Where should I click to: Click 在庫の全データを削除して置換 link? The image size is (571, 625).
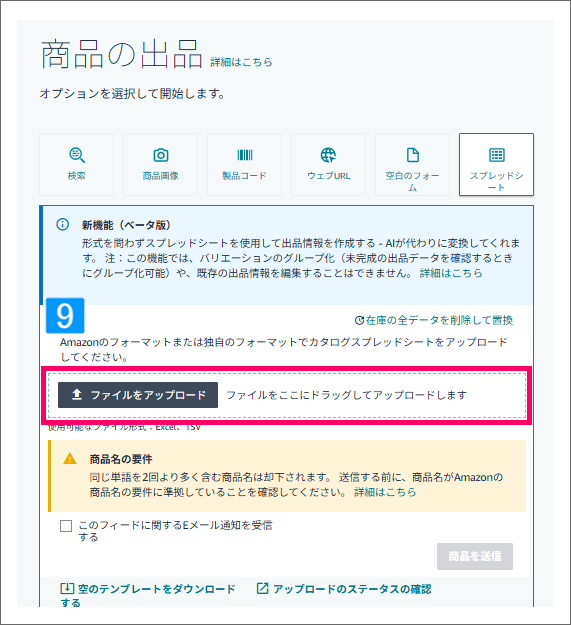tap(439, 320)
